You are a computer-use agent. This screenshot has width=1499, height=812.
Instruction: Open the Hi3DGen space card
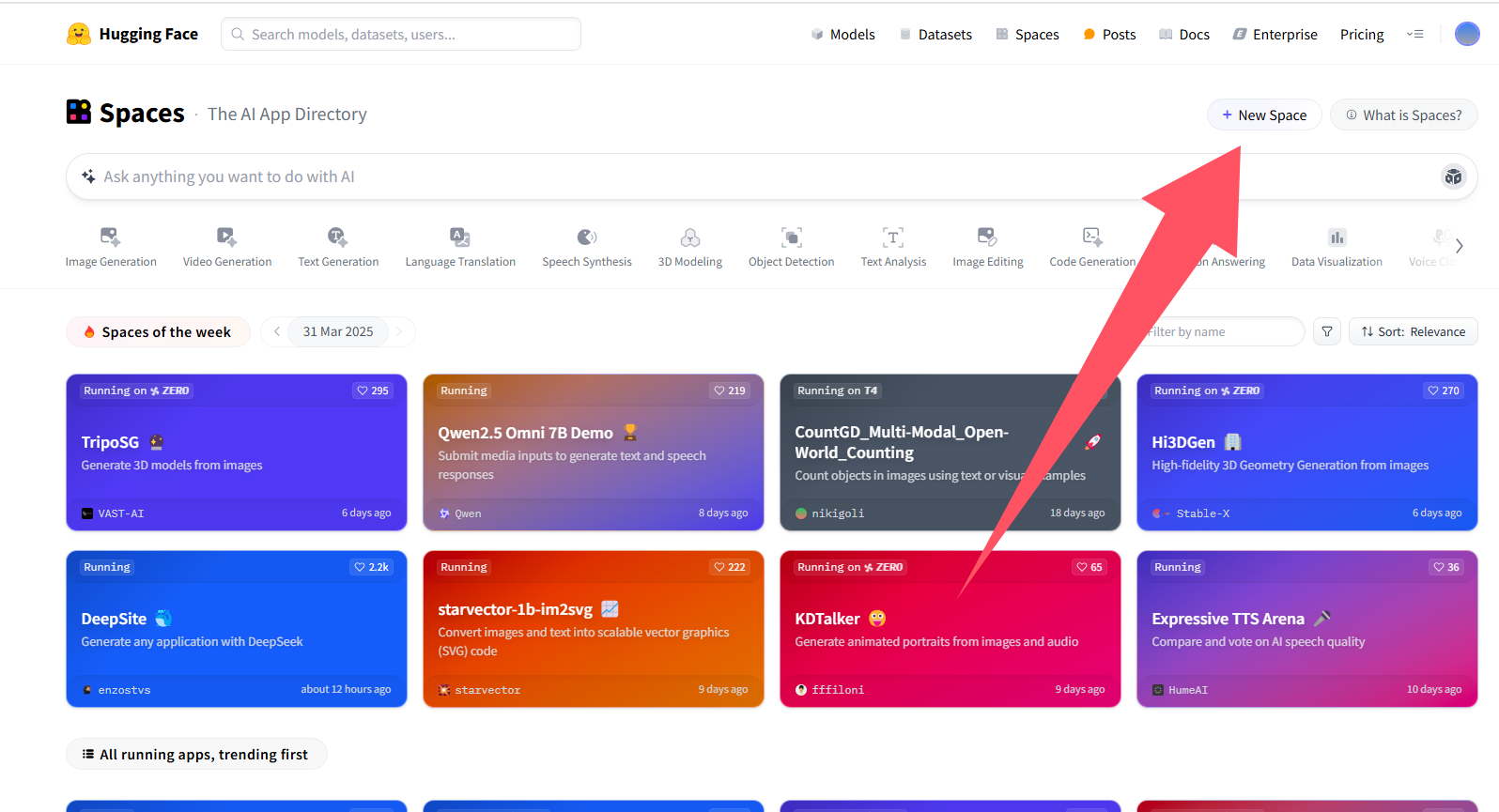coord(1307,452)
